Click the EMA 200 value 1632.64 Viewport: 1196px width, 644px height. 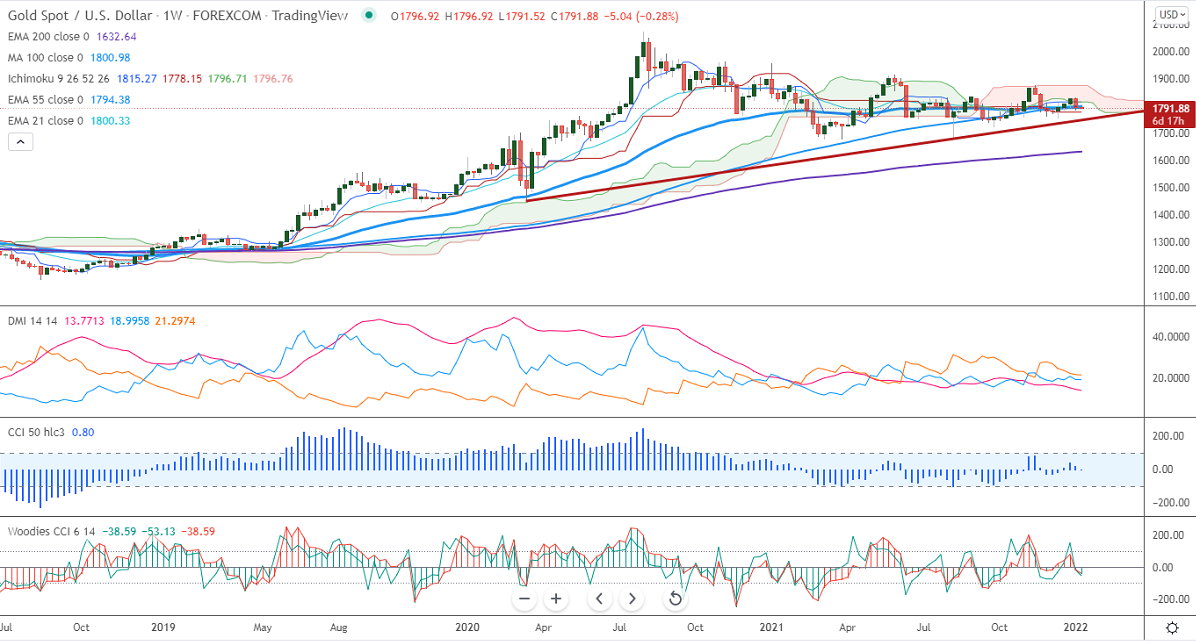(x=116, y=37)
